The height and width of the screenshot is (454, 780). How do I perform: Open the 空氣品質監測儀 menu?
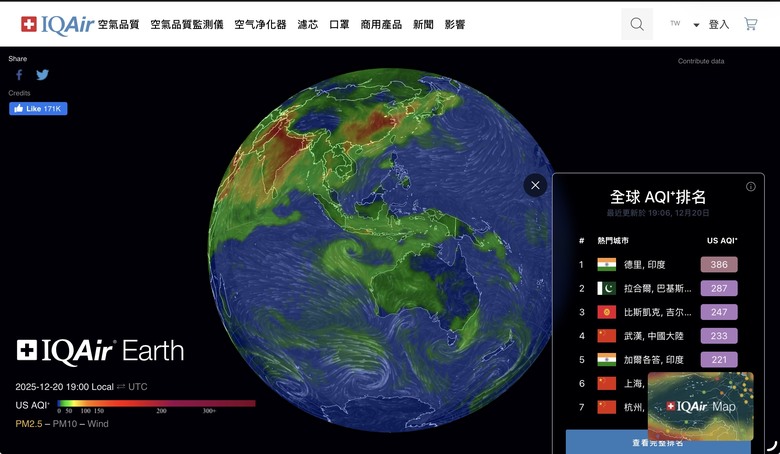[187, 24]
